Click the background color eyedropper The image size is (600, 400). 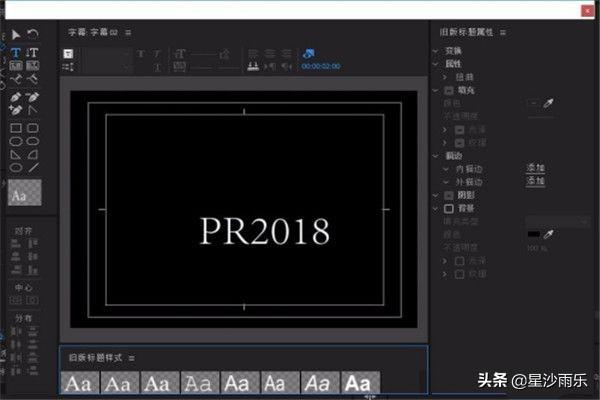(x=548, y=234)
